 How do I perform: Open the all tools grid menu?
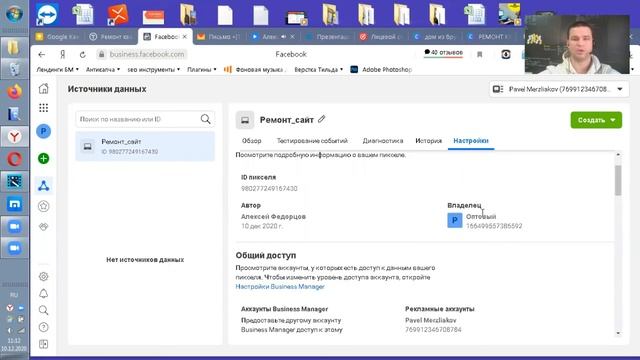pyautogui.click(x=43, y=108)
